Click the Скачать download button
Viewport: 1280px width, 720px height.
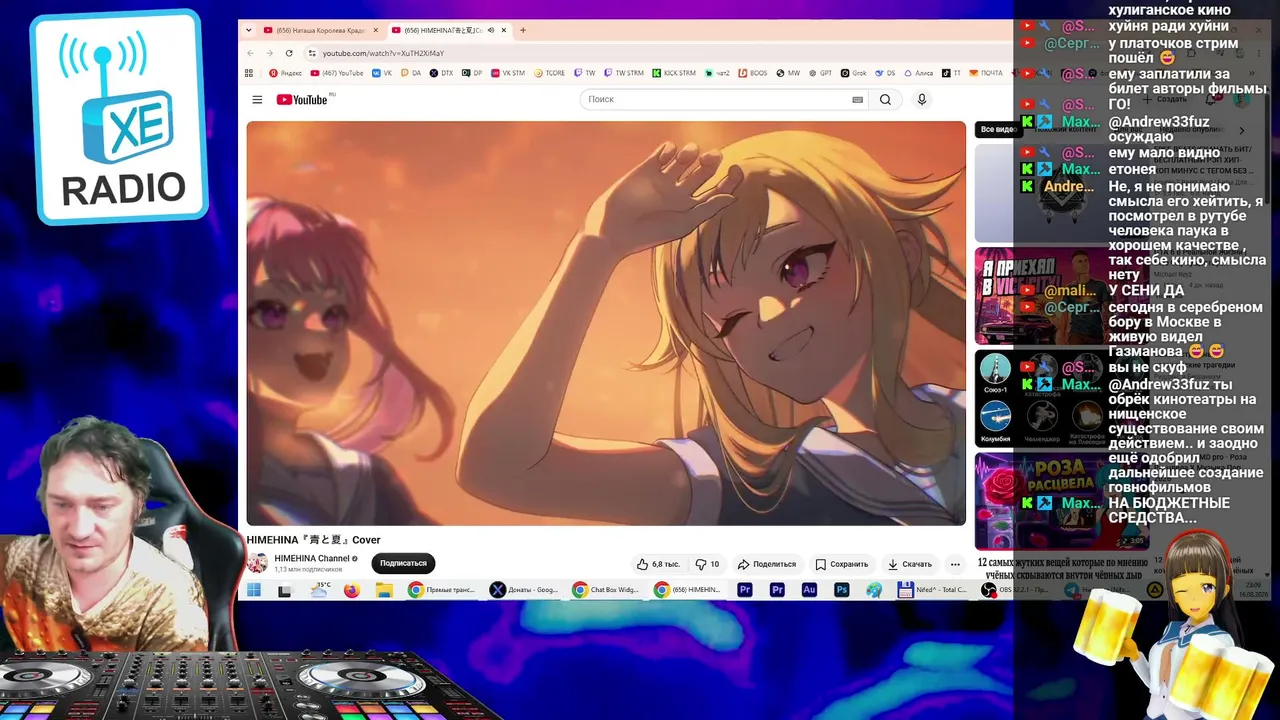click(x=910, y=564)
